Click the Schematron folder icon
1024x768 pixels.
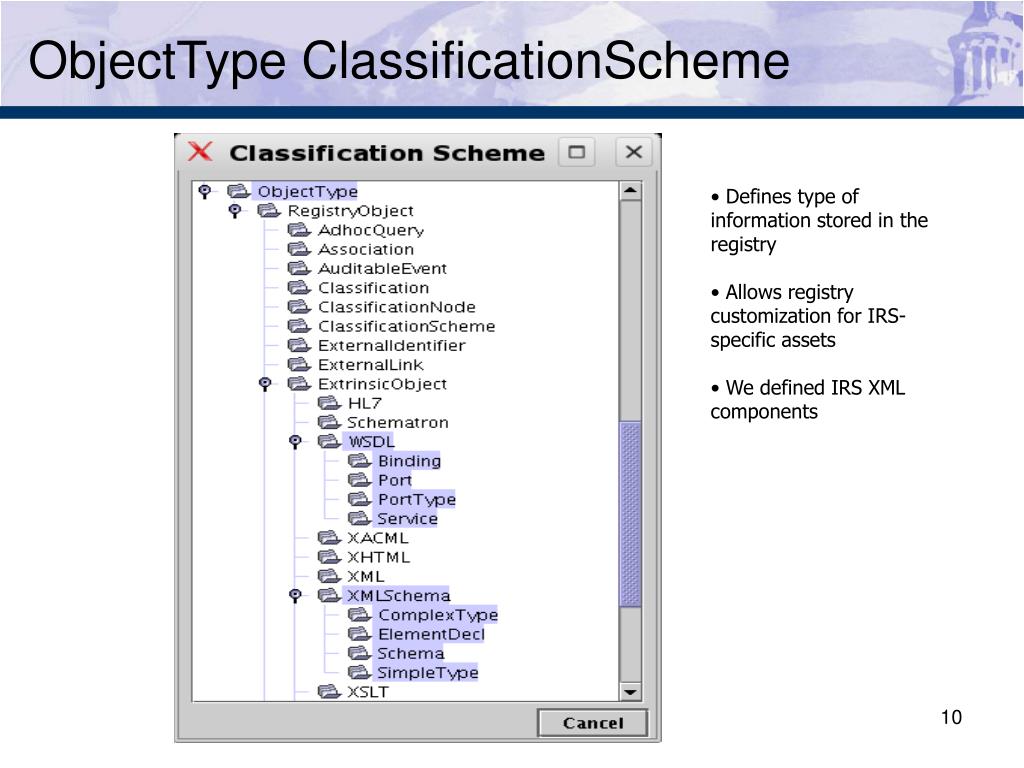pyautogui.click(x=328, y=423)
